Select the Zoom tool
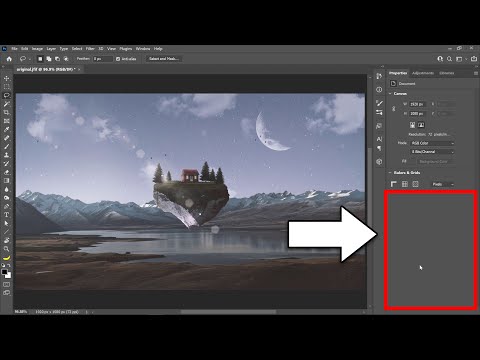This screenshot has width=480, height=360. tap(6, 249)
